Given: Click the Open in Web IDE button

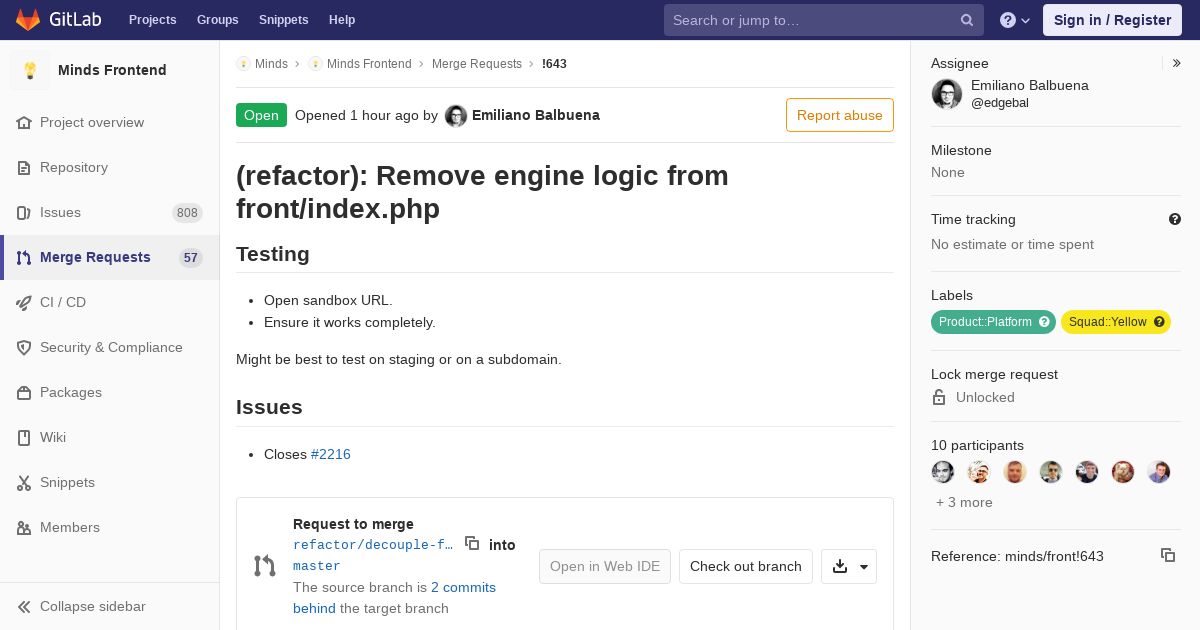Looking at the screenshot, I should click(x=605, y=566).
